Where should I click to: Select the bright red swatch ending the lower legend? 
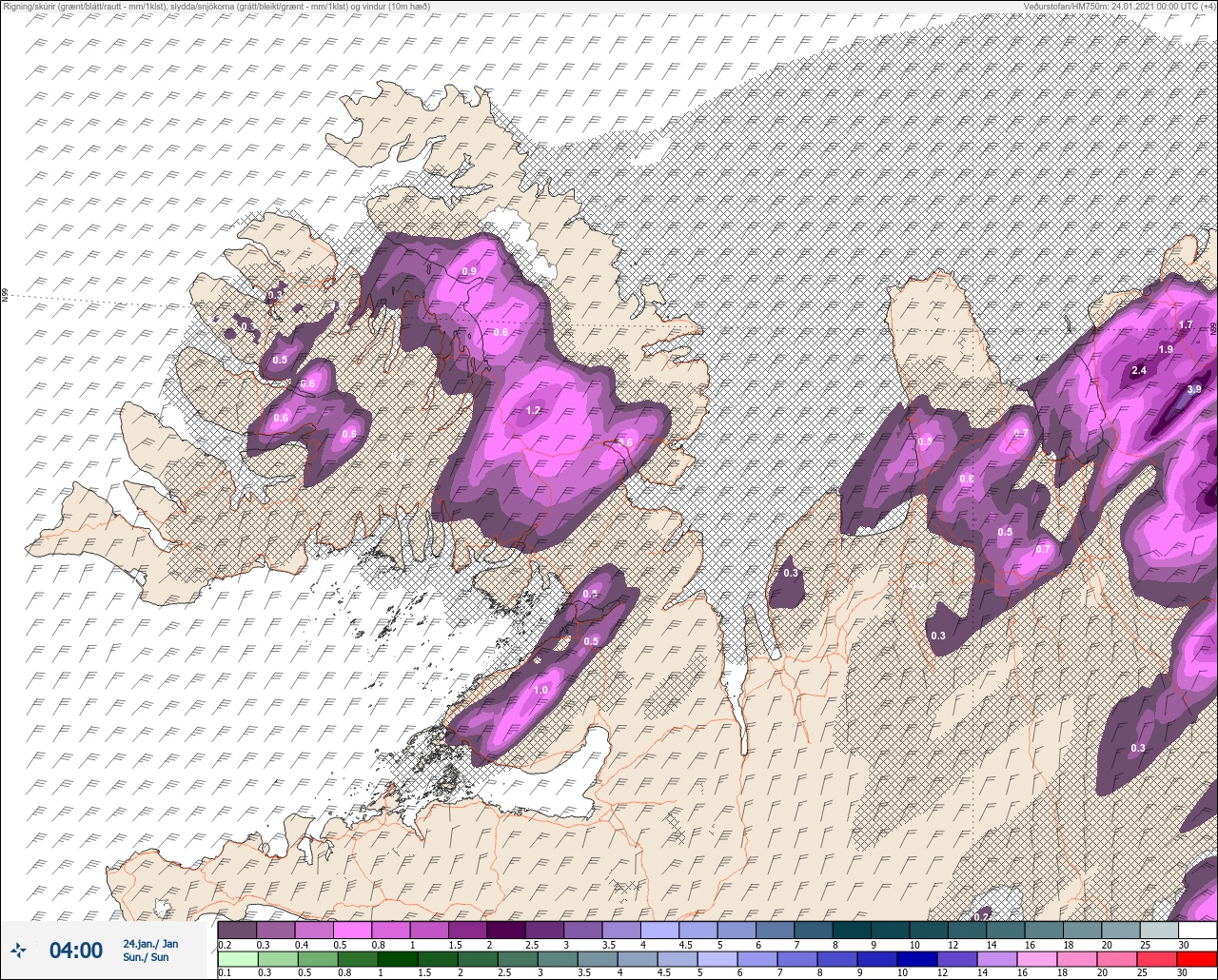pos(1197,959)
